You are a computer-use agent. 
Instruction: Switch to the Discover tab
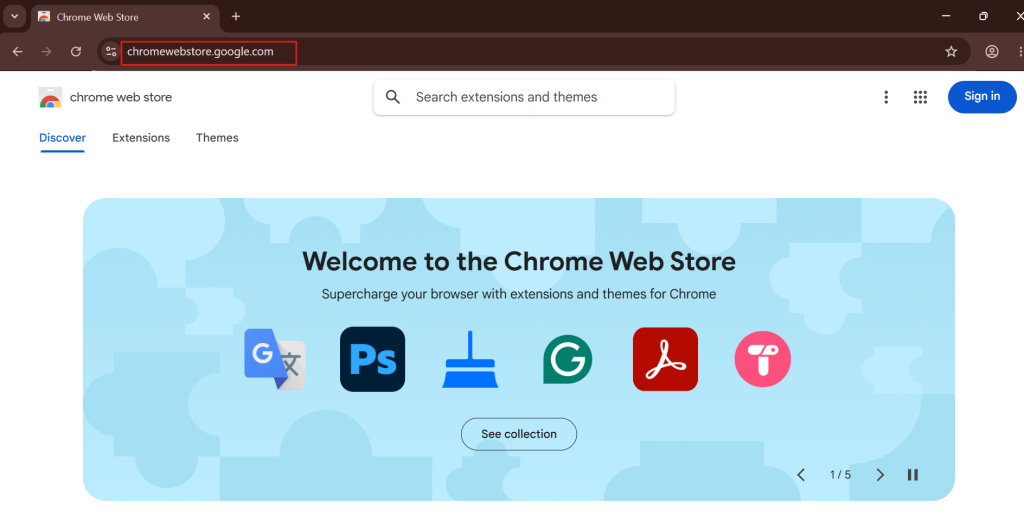(63, 138)
